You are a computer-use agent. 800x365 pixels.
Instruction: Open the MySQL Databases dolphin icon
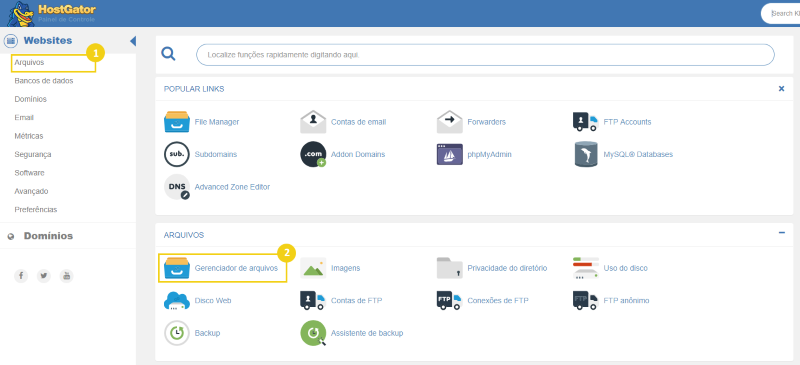pyautogui.click(x=586, y=154)
